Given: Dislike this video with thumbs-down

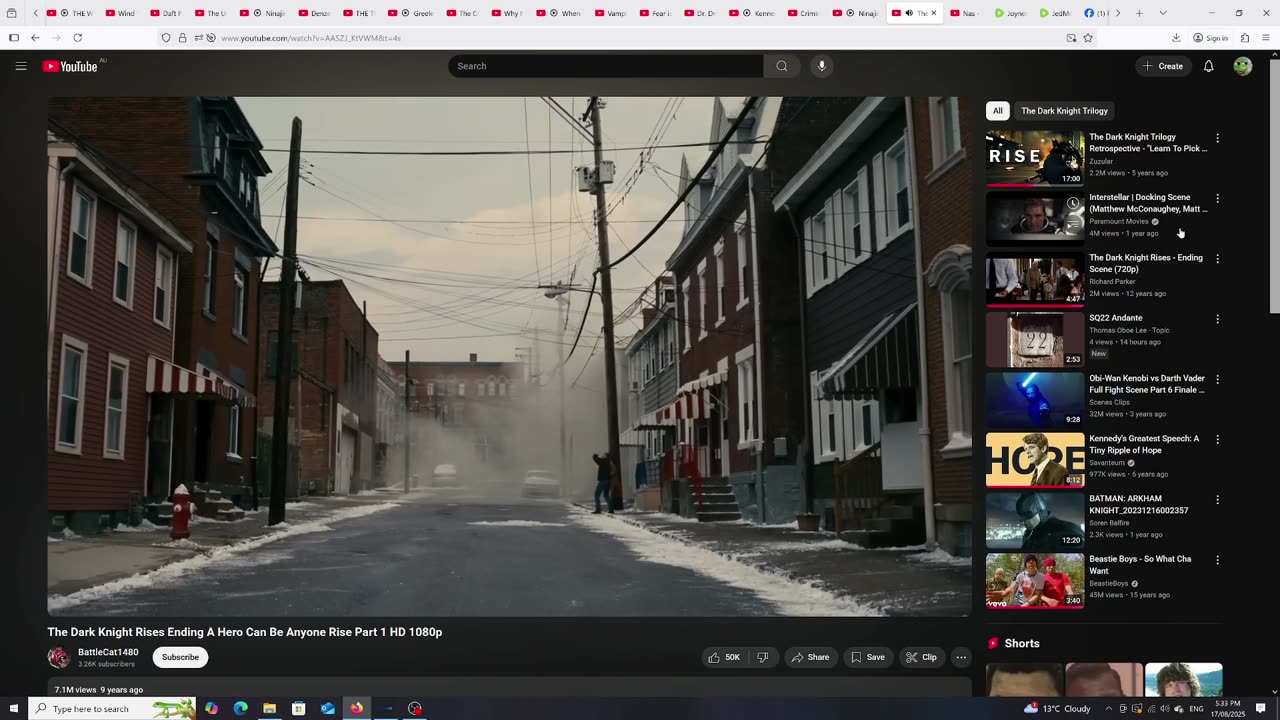Looking at the screenshot, I should tap(763, 657).
